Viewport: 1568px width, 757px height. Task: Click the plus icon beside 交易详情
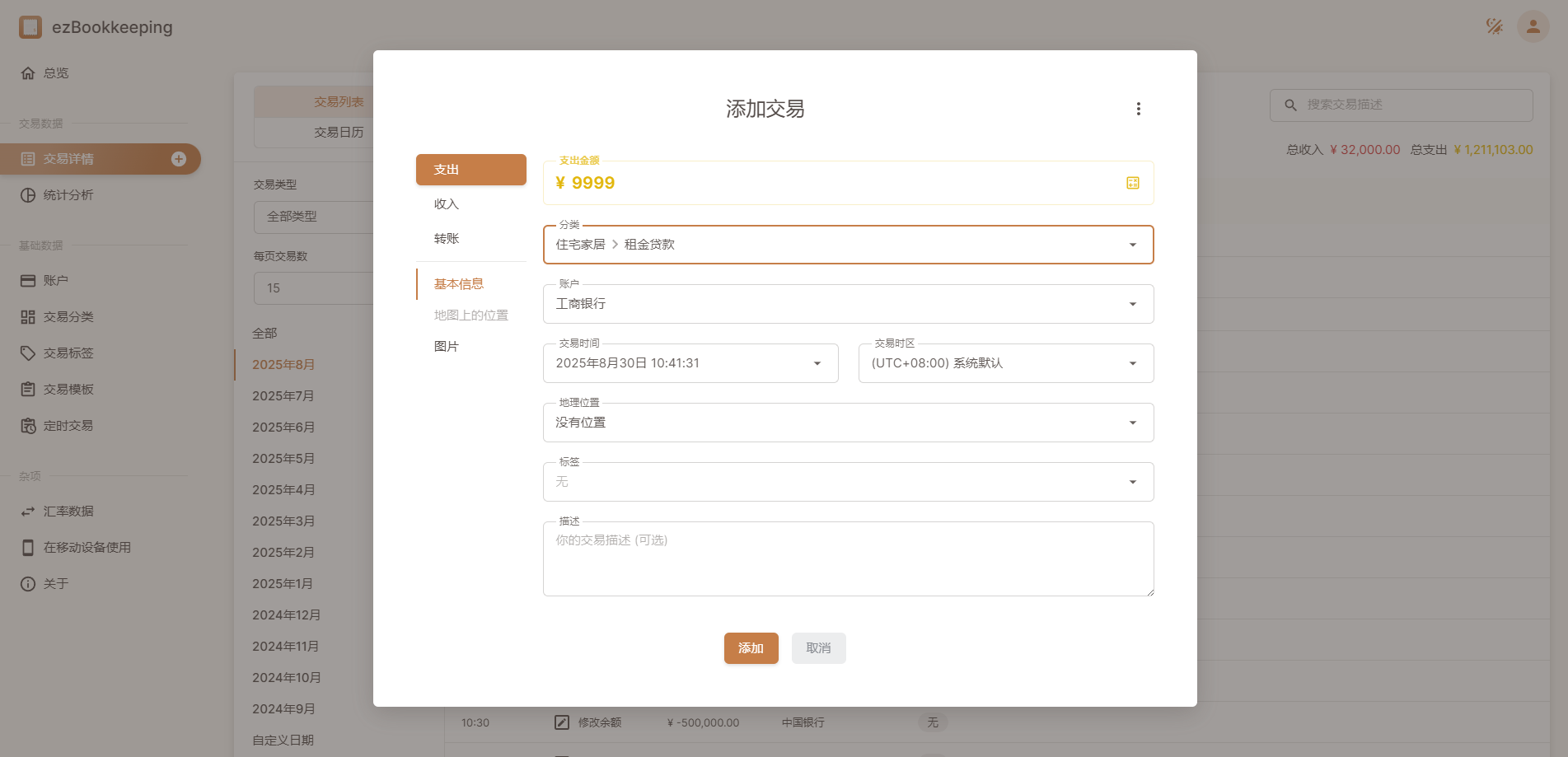[179, 159]
